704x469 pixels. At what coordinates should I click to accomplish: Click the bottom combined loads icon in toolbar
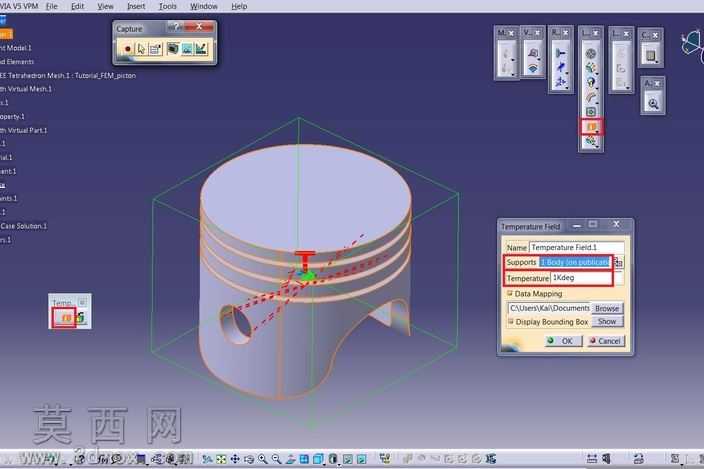pyautogui.click(x=590, y=142)
